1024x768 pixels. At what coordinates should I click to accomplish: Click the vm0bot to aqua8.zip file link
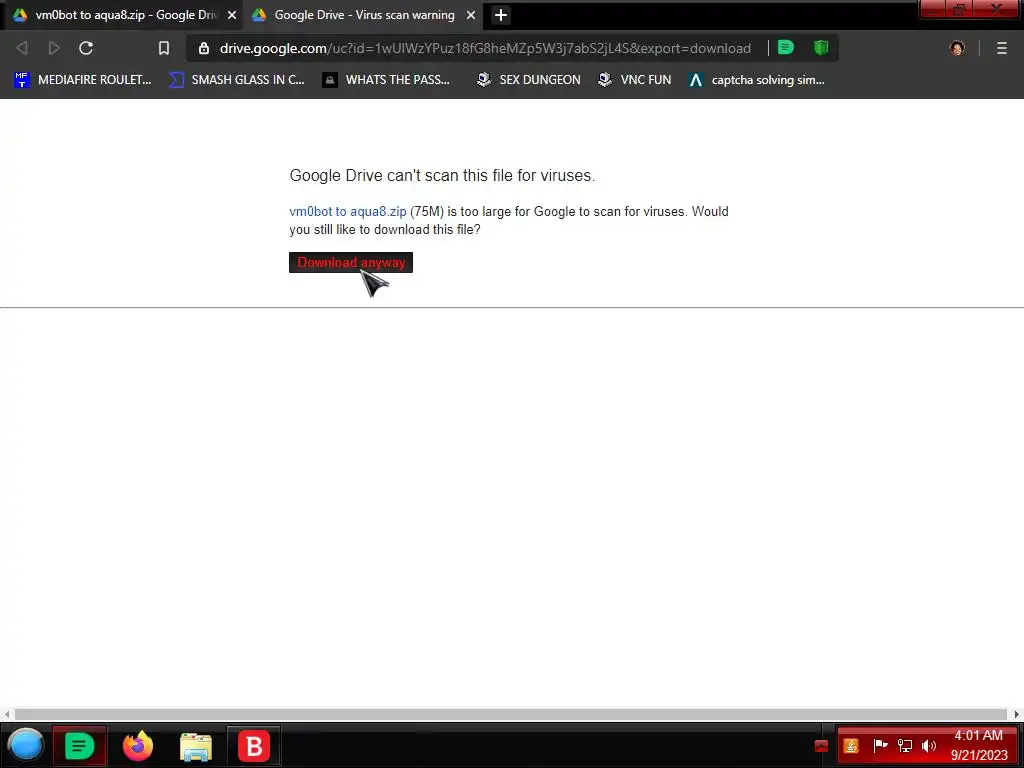[347, 212]
